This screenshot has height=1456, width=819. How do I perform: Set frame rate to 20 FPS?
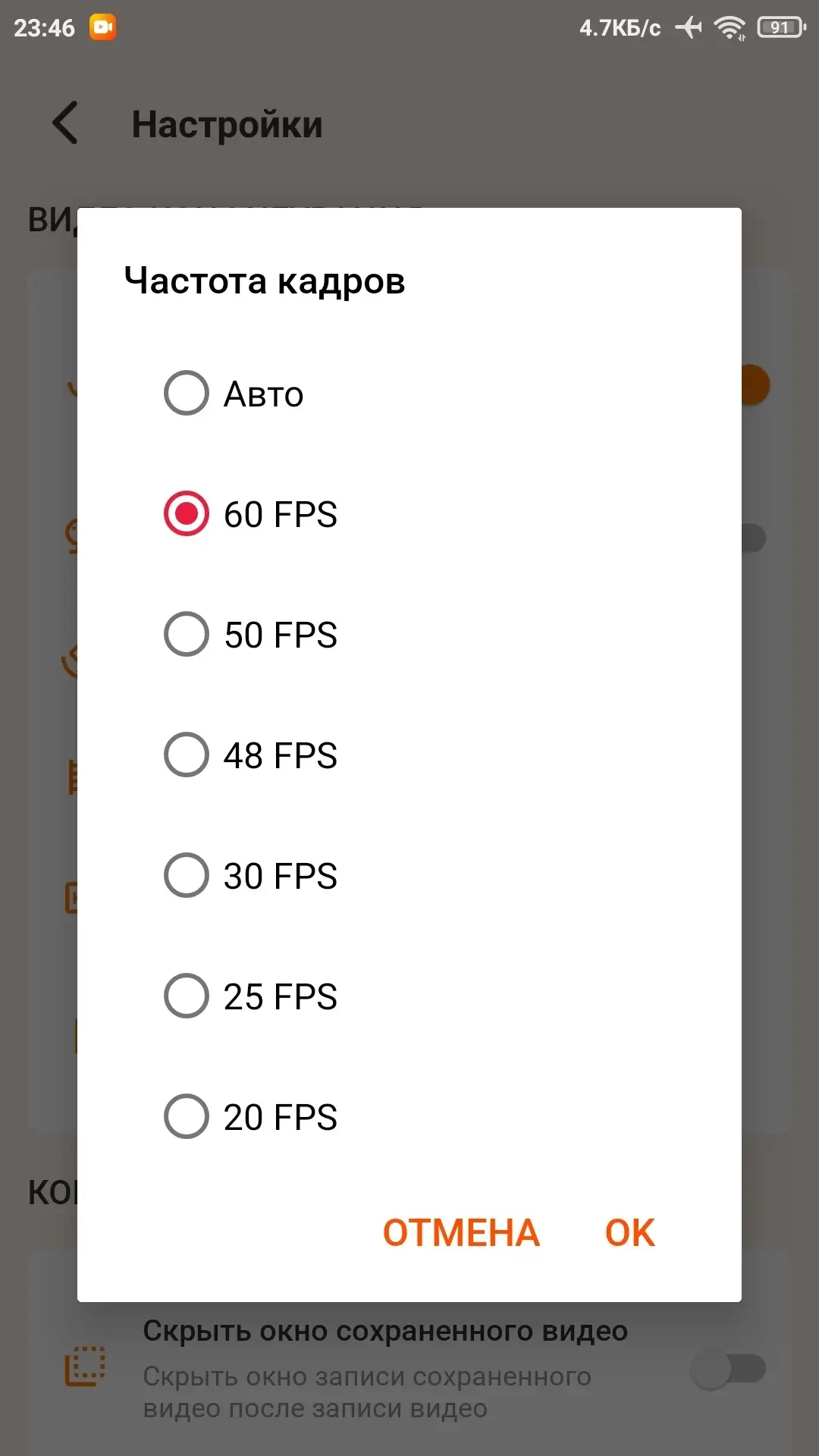point(187,1116)
